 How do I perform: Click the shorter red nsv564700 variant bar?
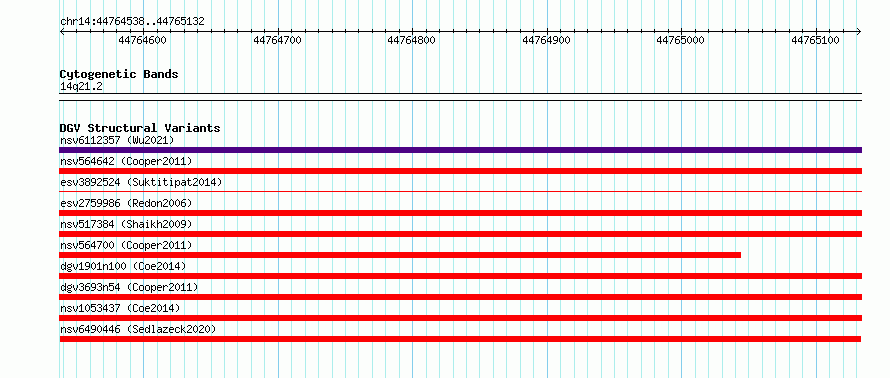pos(400,255)
